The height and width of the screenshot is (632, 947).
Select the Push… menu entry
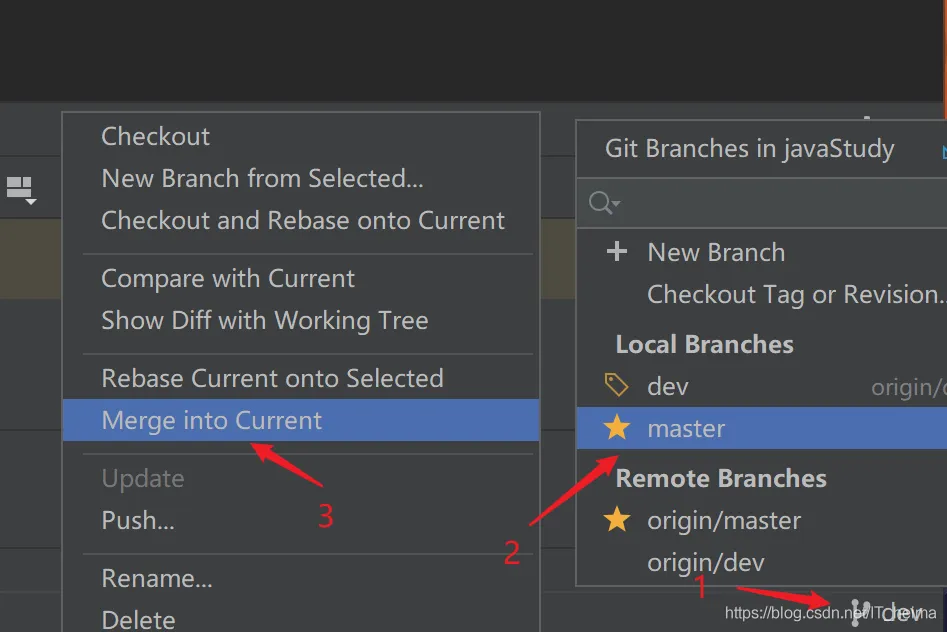point(138,521)
